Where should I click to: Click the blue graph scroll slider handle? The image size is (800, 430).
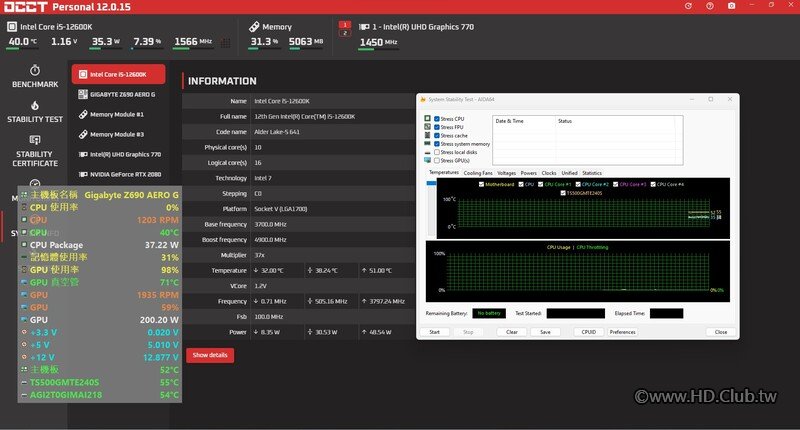coord(431,183)
